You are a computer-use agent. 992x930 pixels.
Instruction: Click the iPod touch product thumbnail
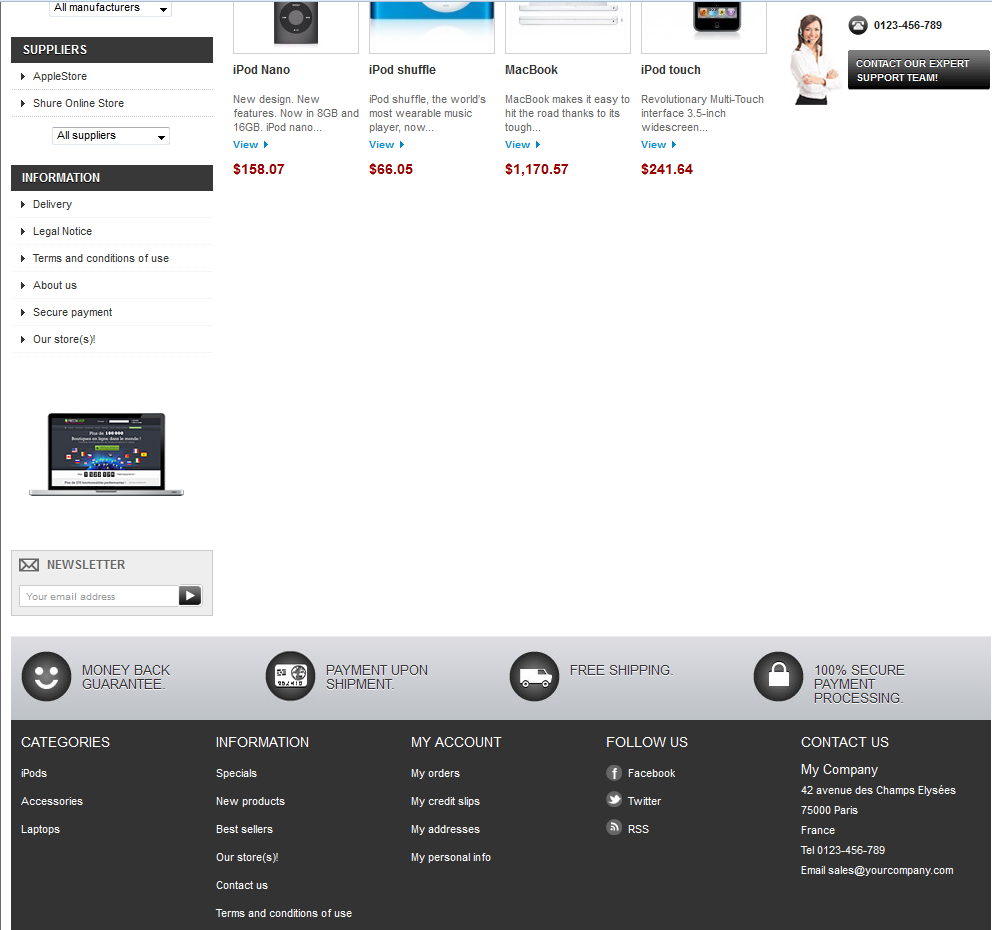pos(704,27)
